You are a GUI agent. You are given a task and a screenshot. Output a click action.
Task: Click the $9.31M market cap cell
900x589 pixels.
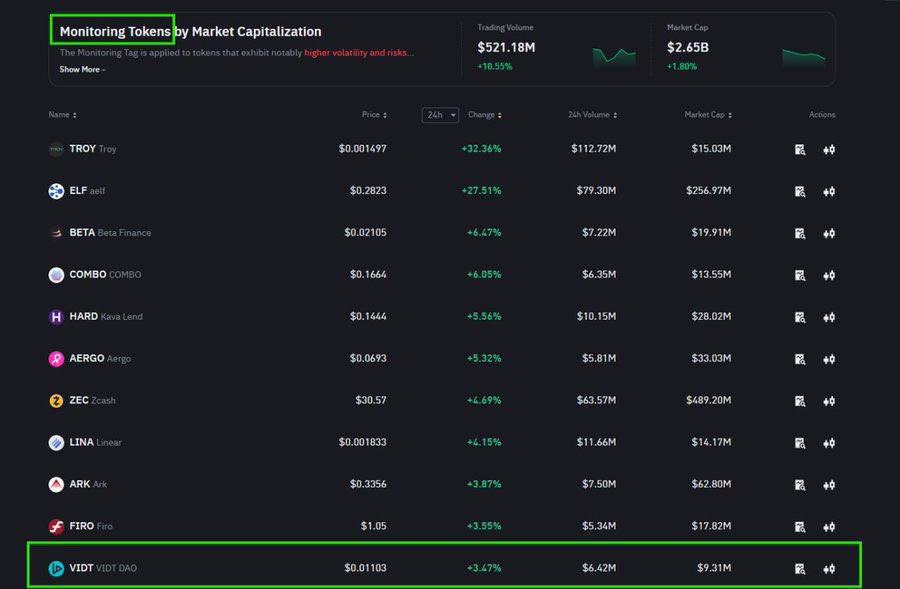tap(714, 568)
